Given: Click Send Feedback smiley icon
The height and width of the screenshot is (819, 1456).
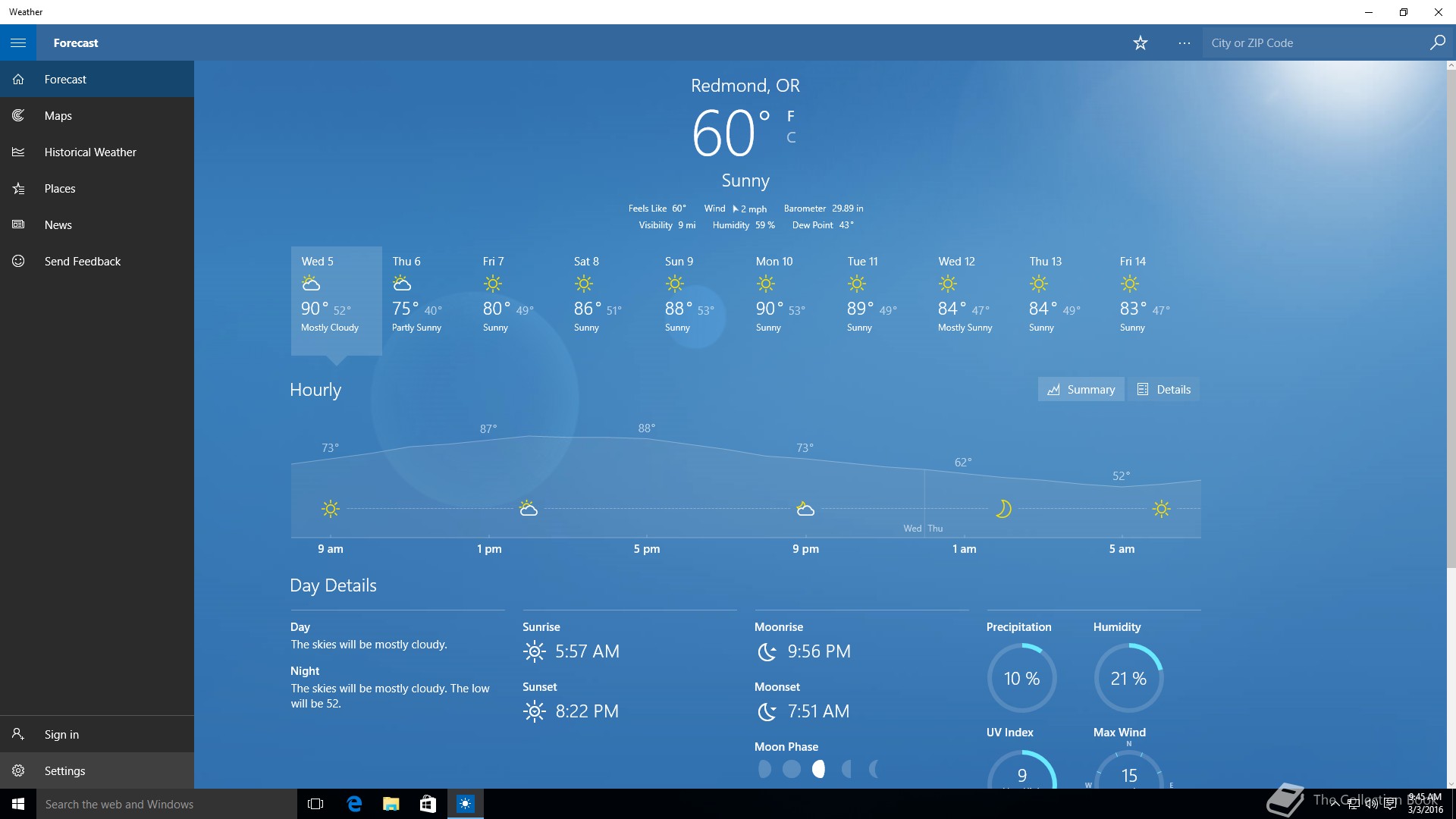Looking at the screenshot, I should click(x=19, y=262).
